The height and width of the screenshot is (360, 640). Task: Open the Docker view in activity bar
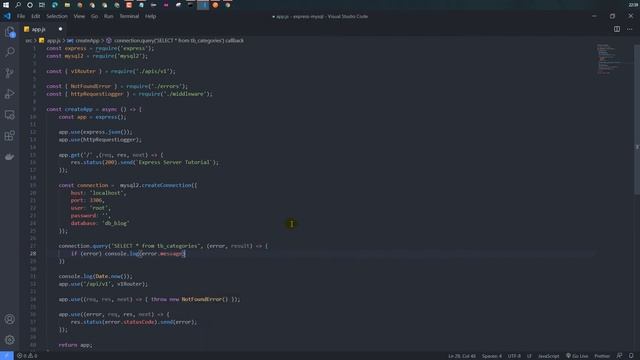coord(10,157)
